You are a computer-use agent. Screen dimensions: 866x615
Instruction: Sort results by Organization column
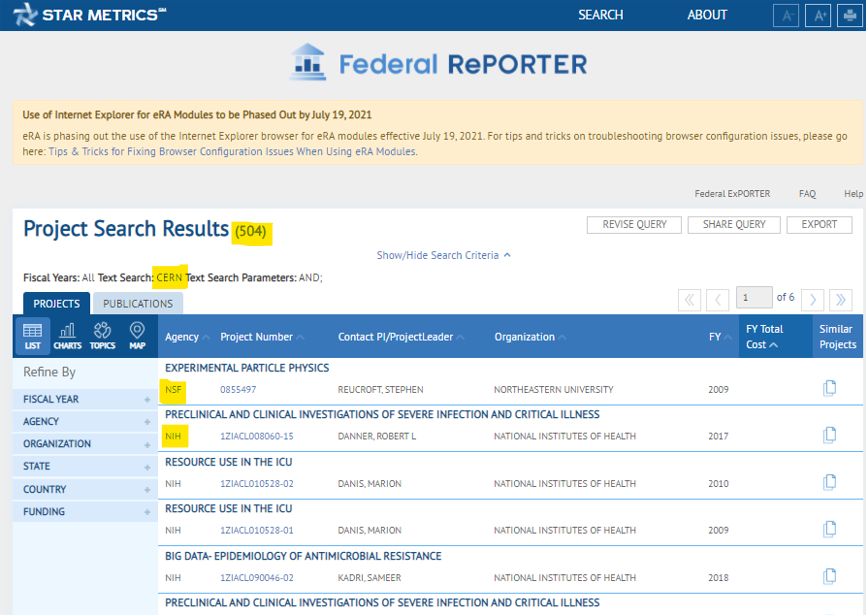click(x=530, y=337)
